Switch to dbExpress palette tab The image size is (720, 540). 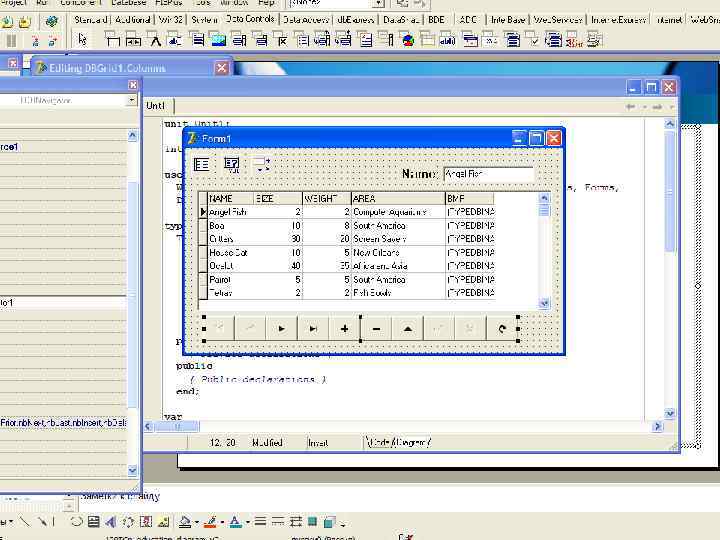(355, 19)
